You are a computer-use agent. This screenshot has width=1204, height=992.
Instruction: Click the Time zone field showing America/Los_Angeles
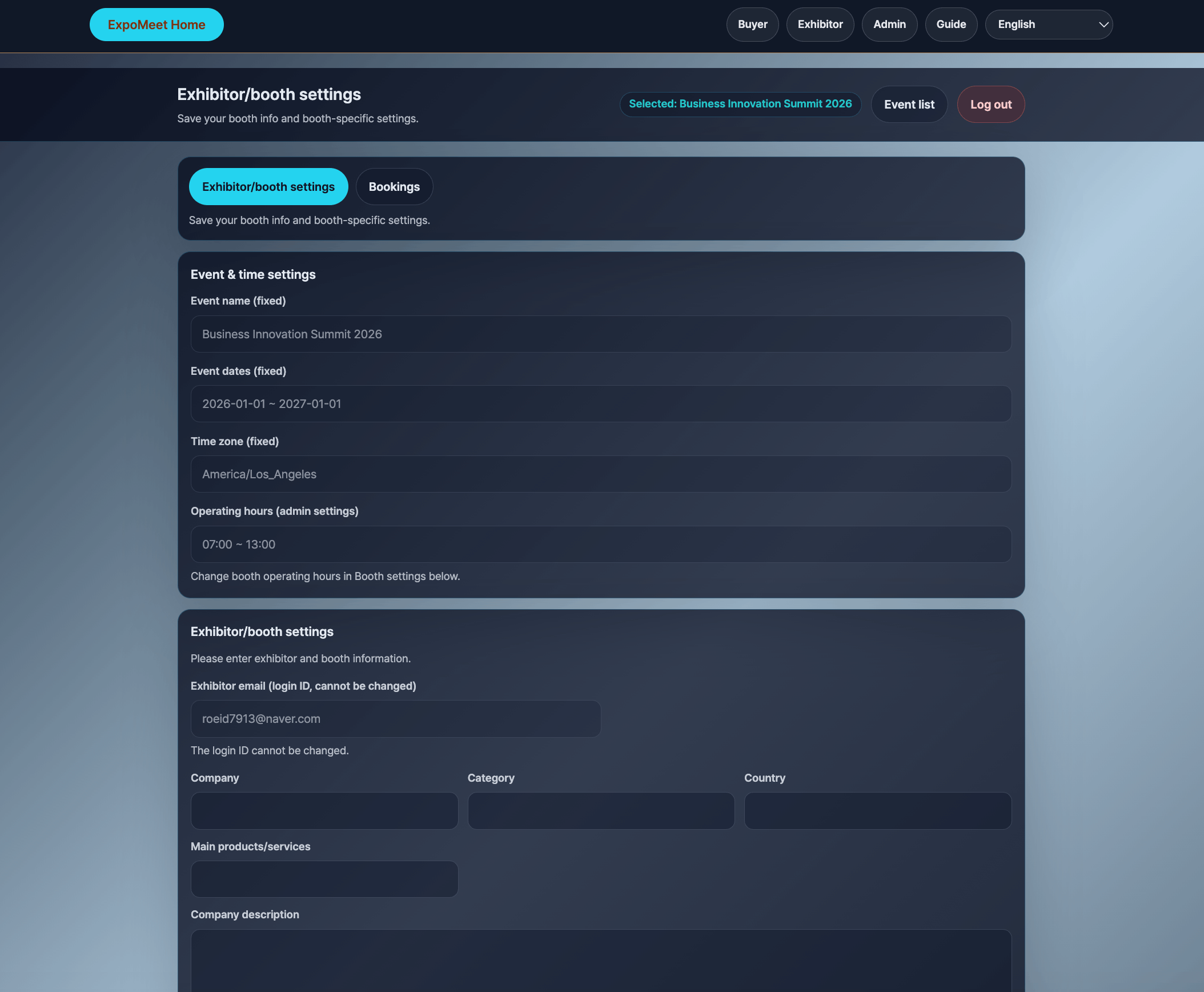tap(600, 474)
